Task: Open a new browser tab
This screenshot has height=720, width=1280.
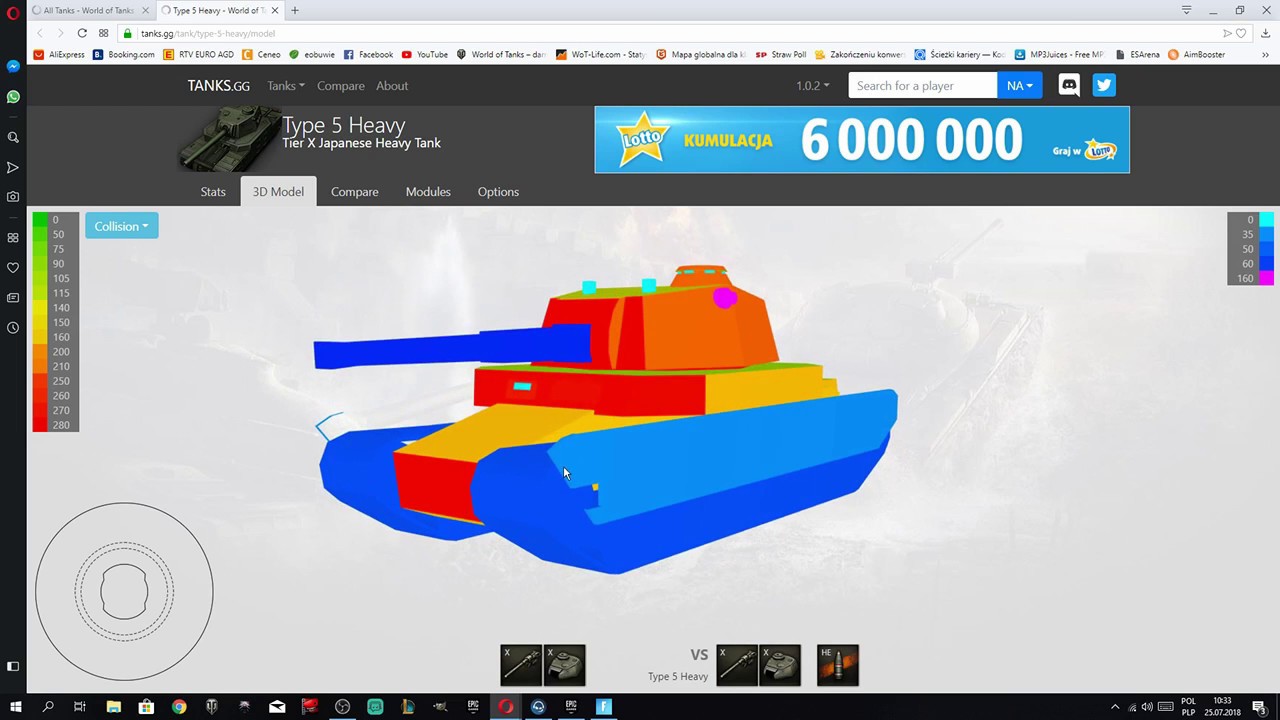Action: 295,10
